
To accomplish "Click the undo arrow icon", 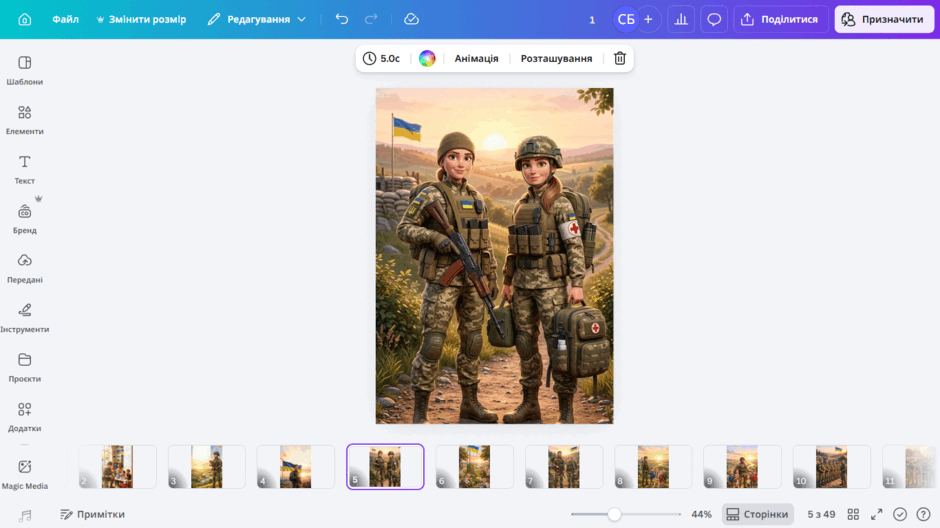I will coord(342,19).
